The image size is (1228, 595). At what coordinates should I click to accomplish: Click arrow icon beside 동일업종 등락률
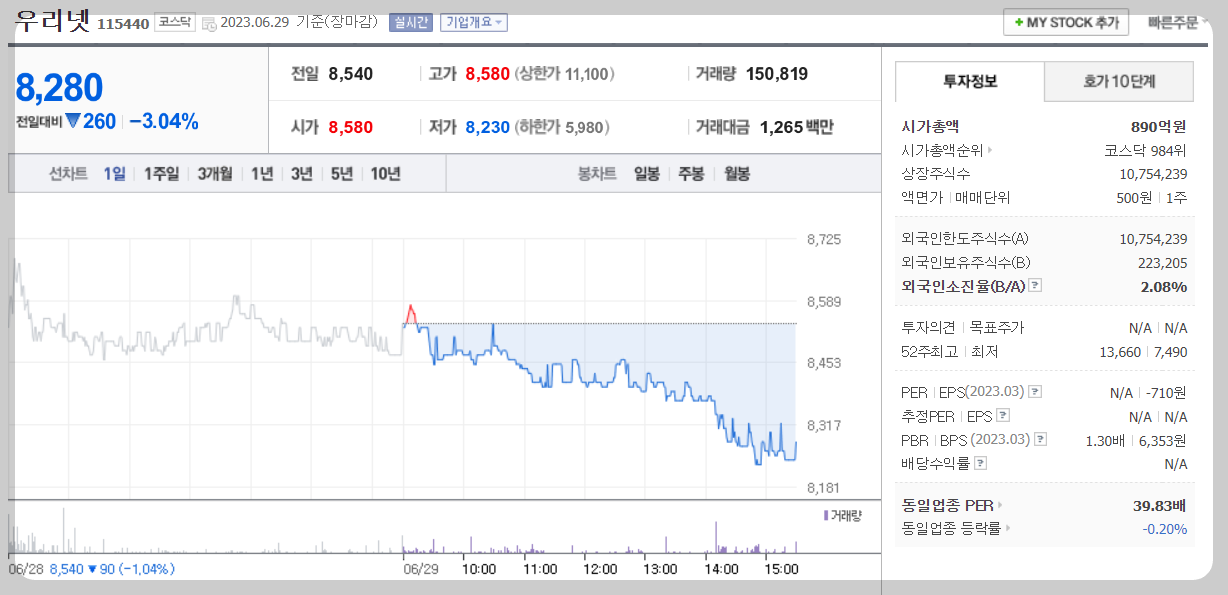pos(1008,529)
